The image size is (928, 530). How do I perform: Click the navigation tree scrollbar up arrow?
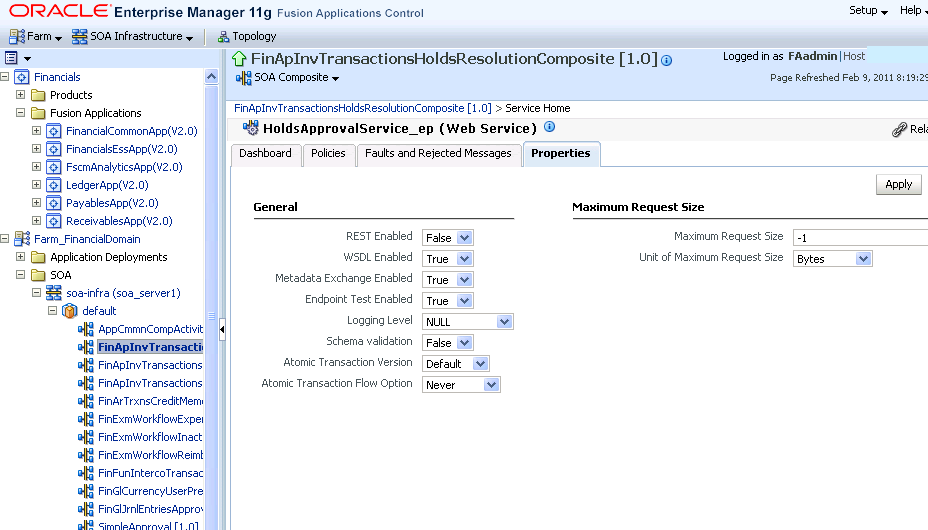pos(211,76)
